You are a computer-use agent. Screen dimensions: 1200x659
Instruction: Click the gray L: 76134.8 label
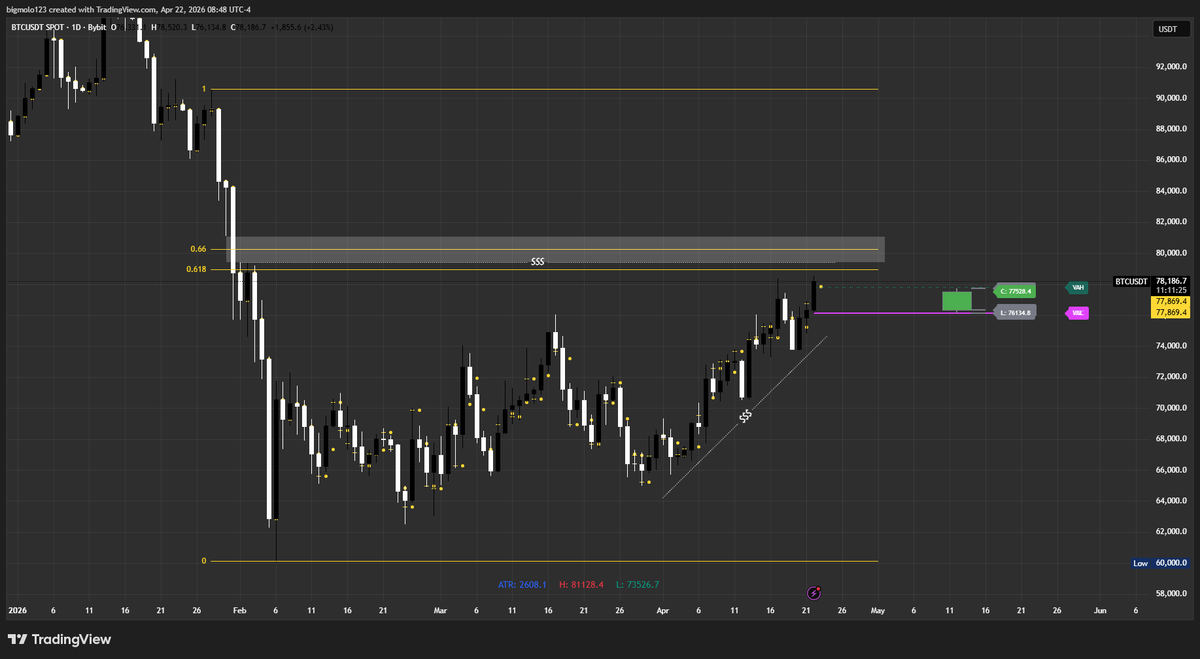pyautogui.click(x=1014, y=313)
